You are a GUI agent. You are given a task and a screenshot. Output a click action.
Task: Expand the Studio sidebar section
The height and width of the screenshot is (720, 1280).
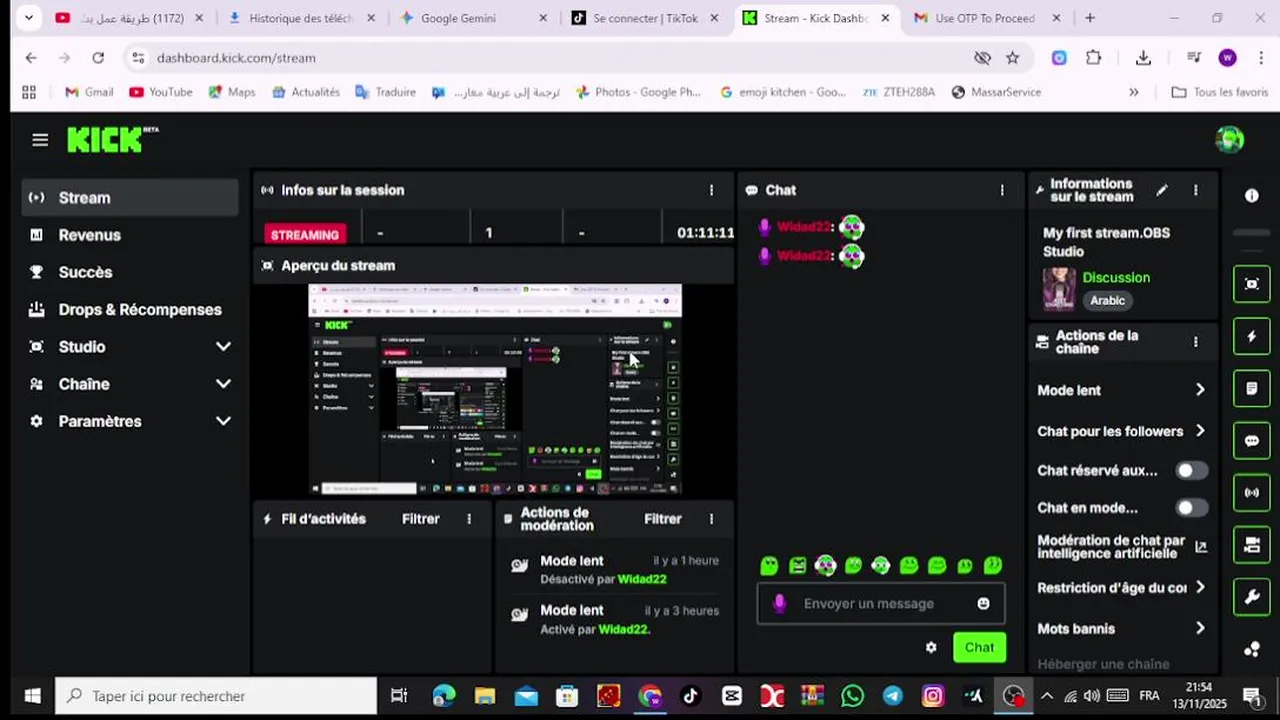click(223, 347)
